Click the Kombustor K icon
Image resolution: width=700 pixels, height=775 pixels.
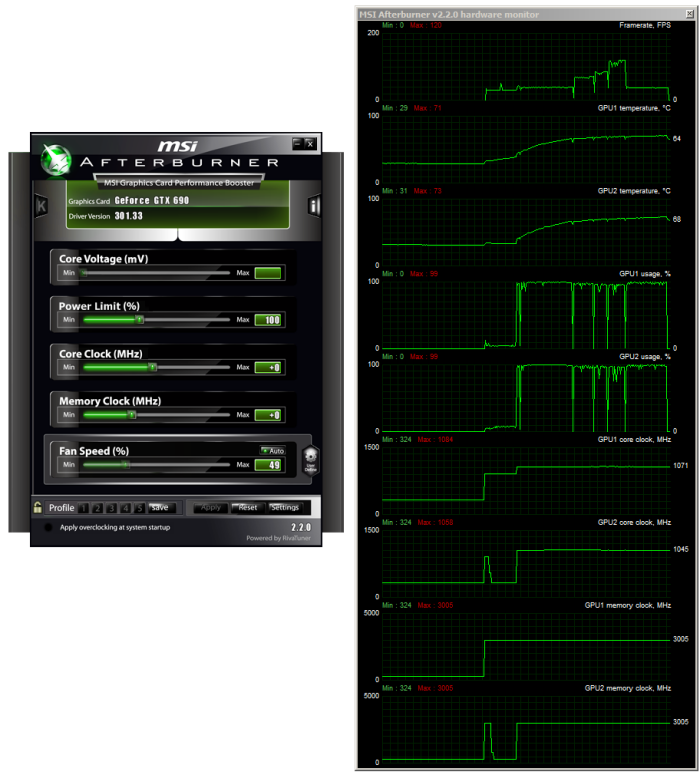(41, 205)
